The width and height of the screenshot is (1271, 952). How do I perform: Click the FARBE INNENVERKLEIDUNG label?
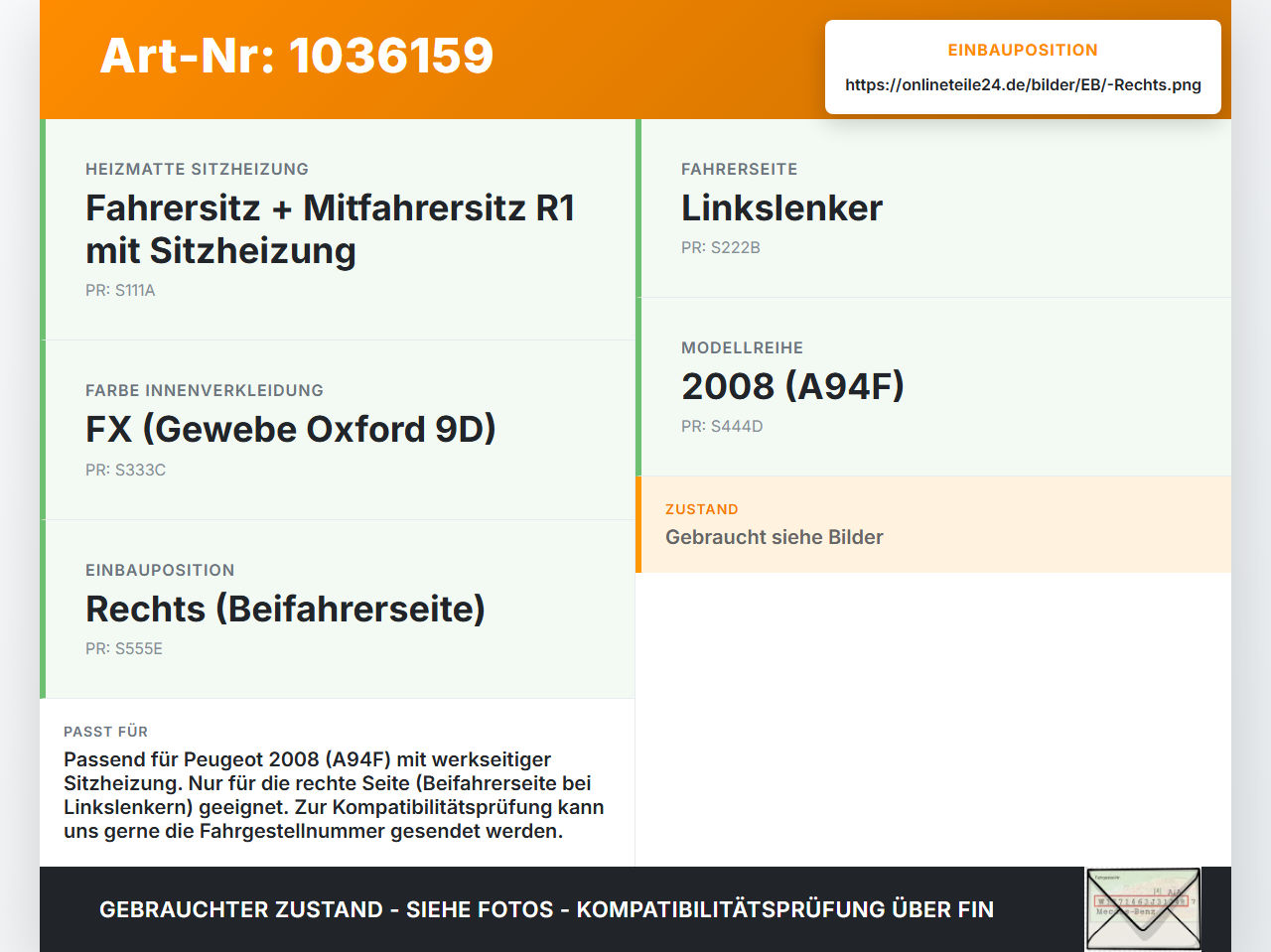[205, 390]
